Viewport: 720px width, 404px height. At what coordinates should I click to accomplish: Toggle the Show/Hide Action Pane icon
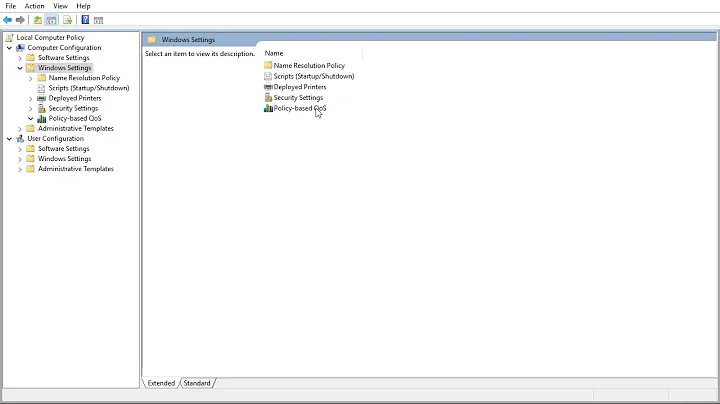(98, 20)
